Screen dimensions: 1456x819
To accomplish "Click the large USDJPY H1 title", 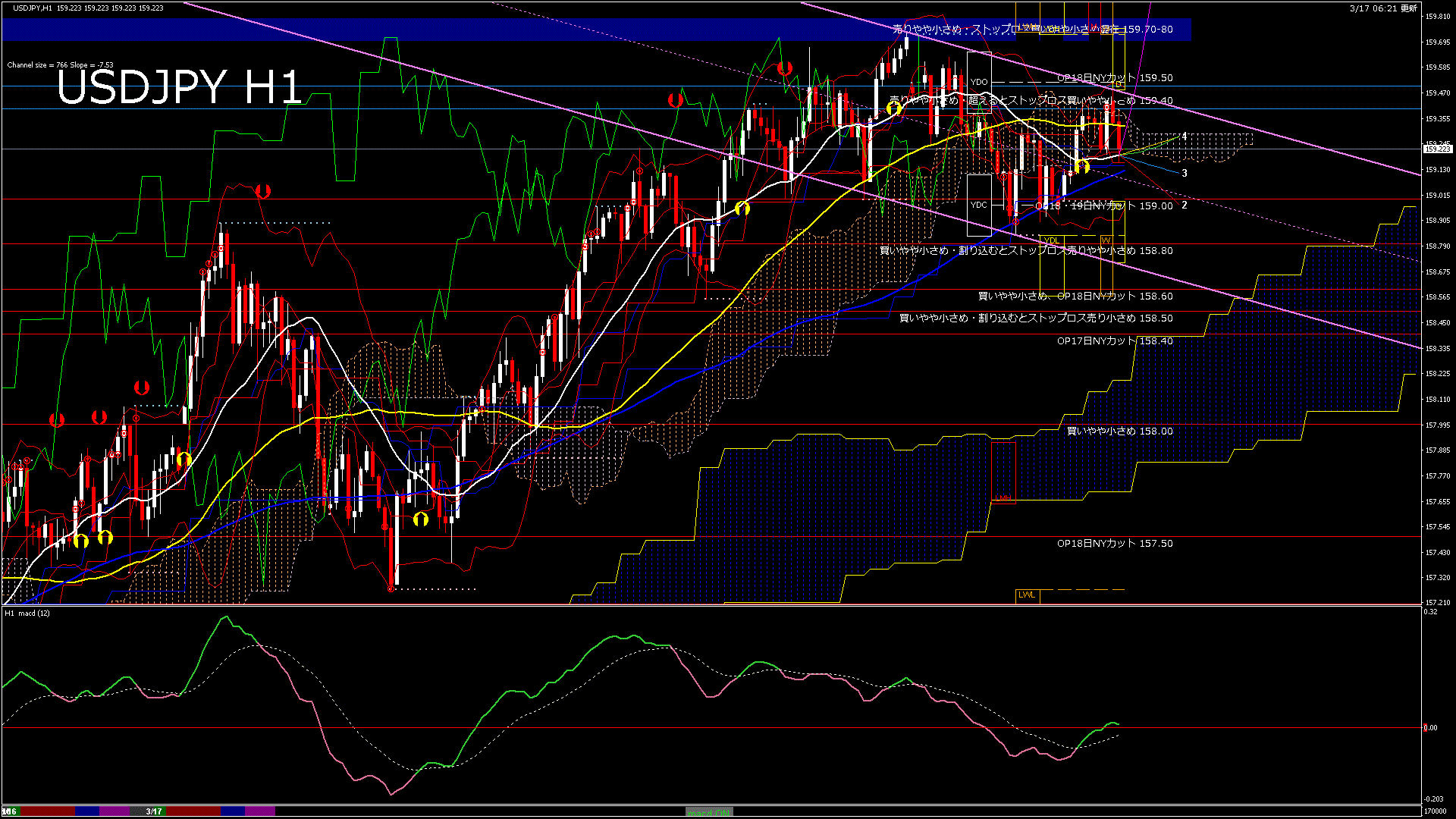I will [x=180, y=87].
